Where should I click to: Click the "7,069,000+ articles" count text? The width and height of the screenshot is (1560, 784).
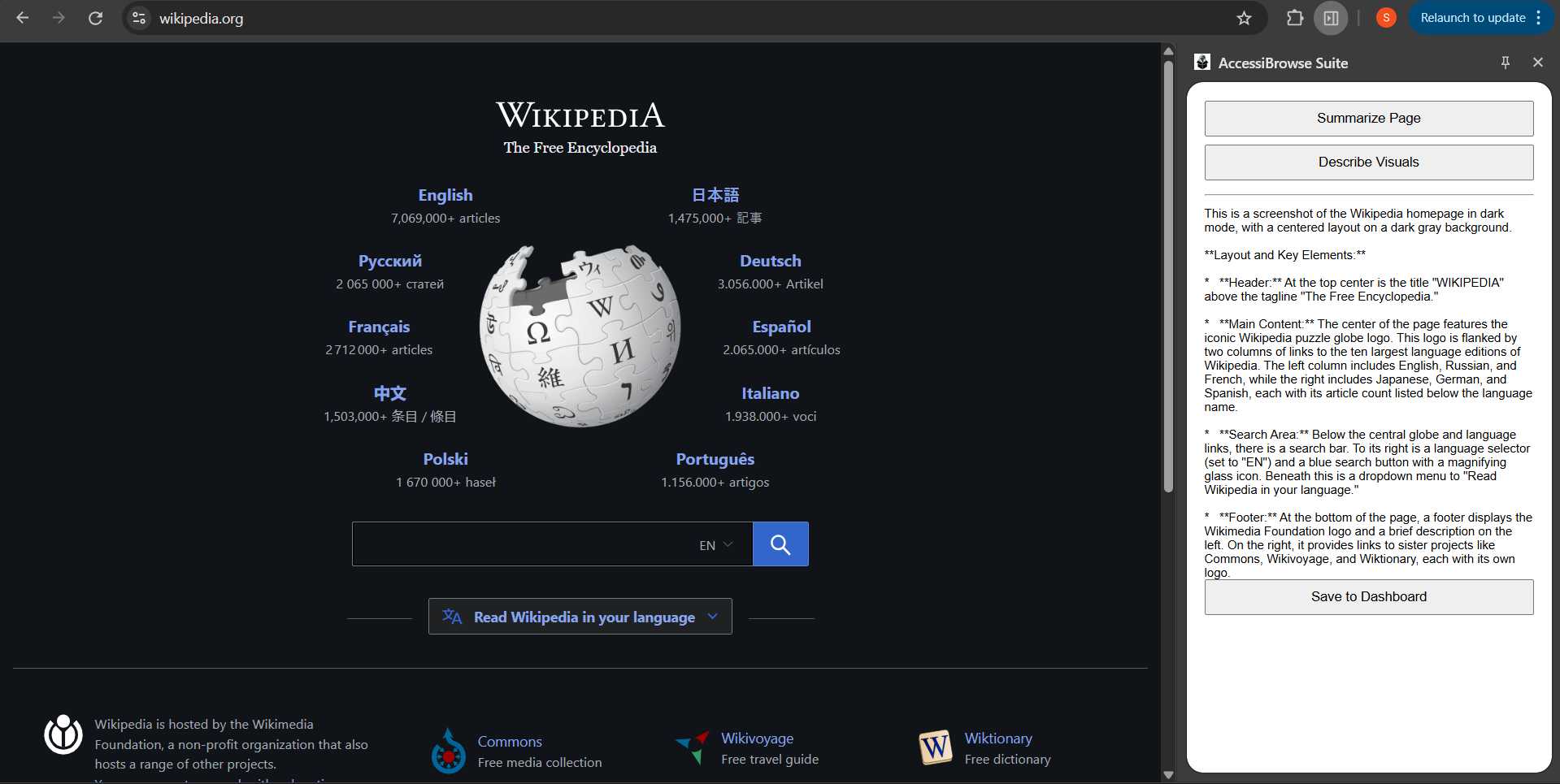point(445,219)
